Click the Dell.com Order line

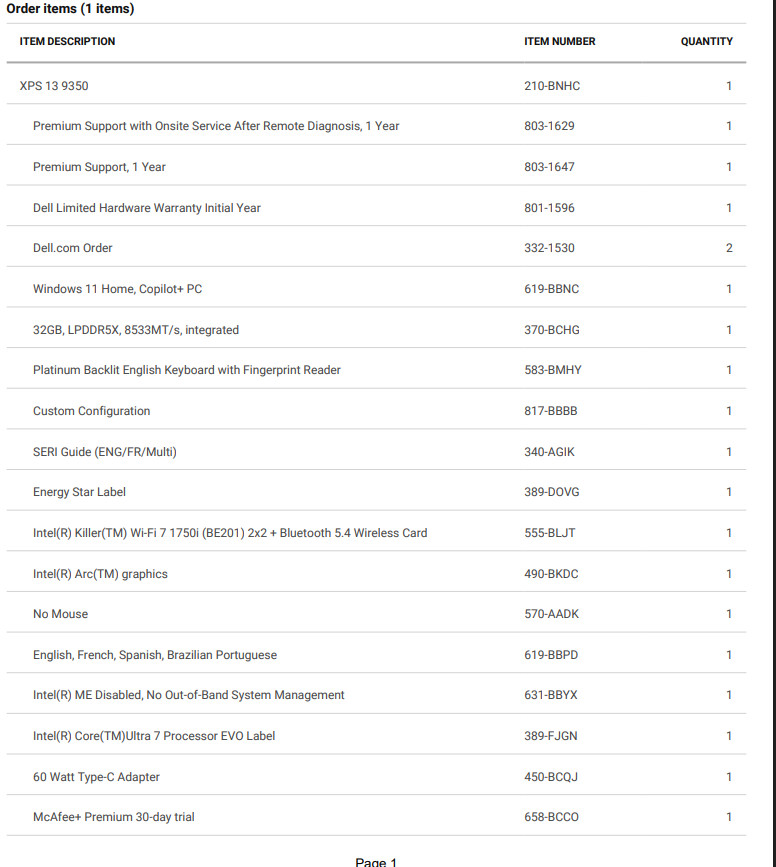(376, 248)
